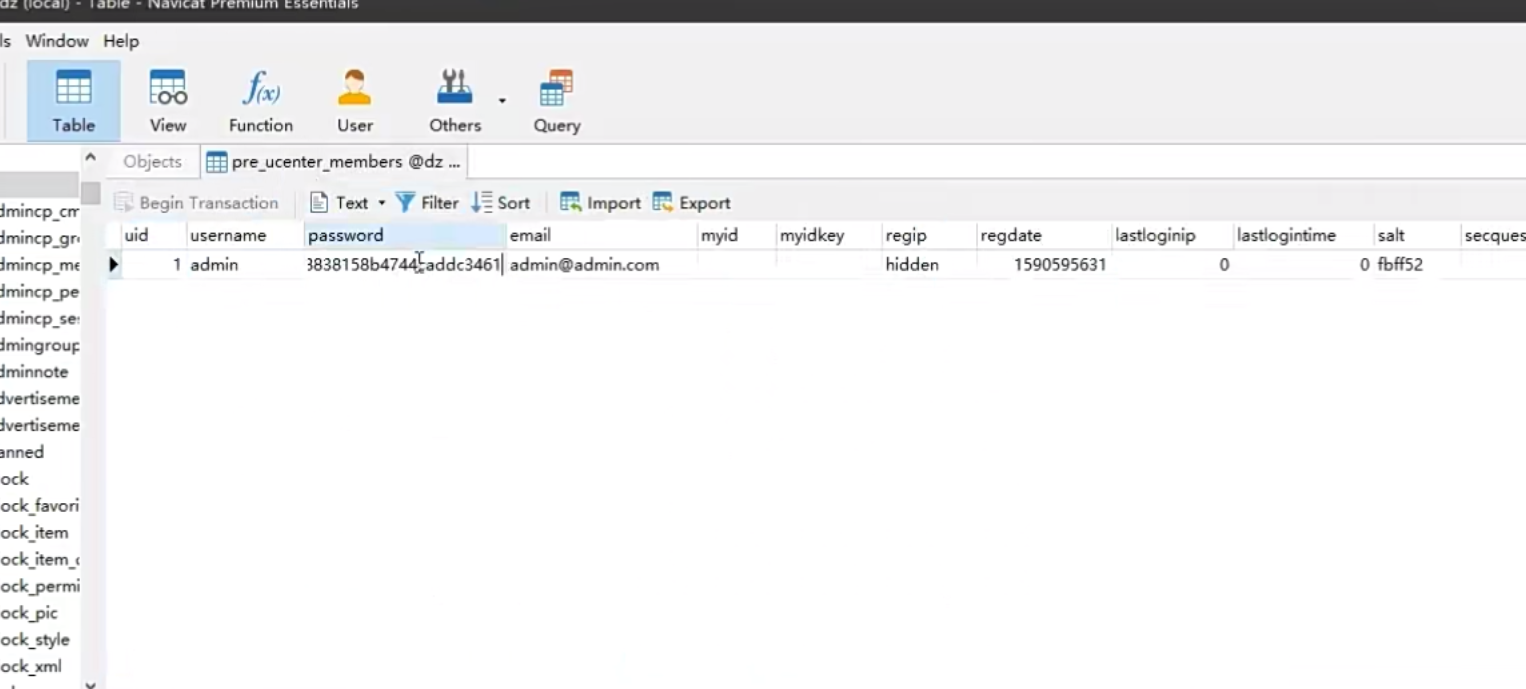1526x689 pixels.
Task: Select the regdate column header
Action: coord(1043,236)
